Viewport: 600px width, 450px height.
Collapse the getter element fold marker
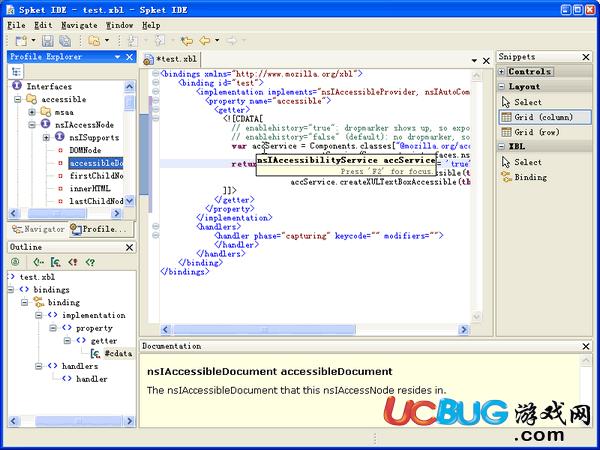(155, 109)
